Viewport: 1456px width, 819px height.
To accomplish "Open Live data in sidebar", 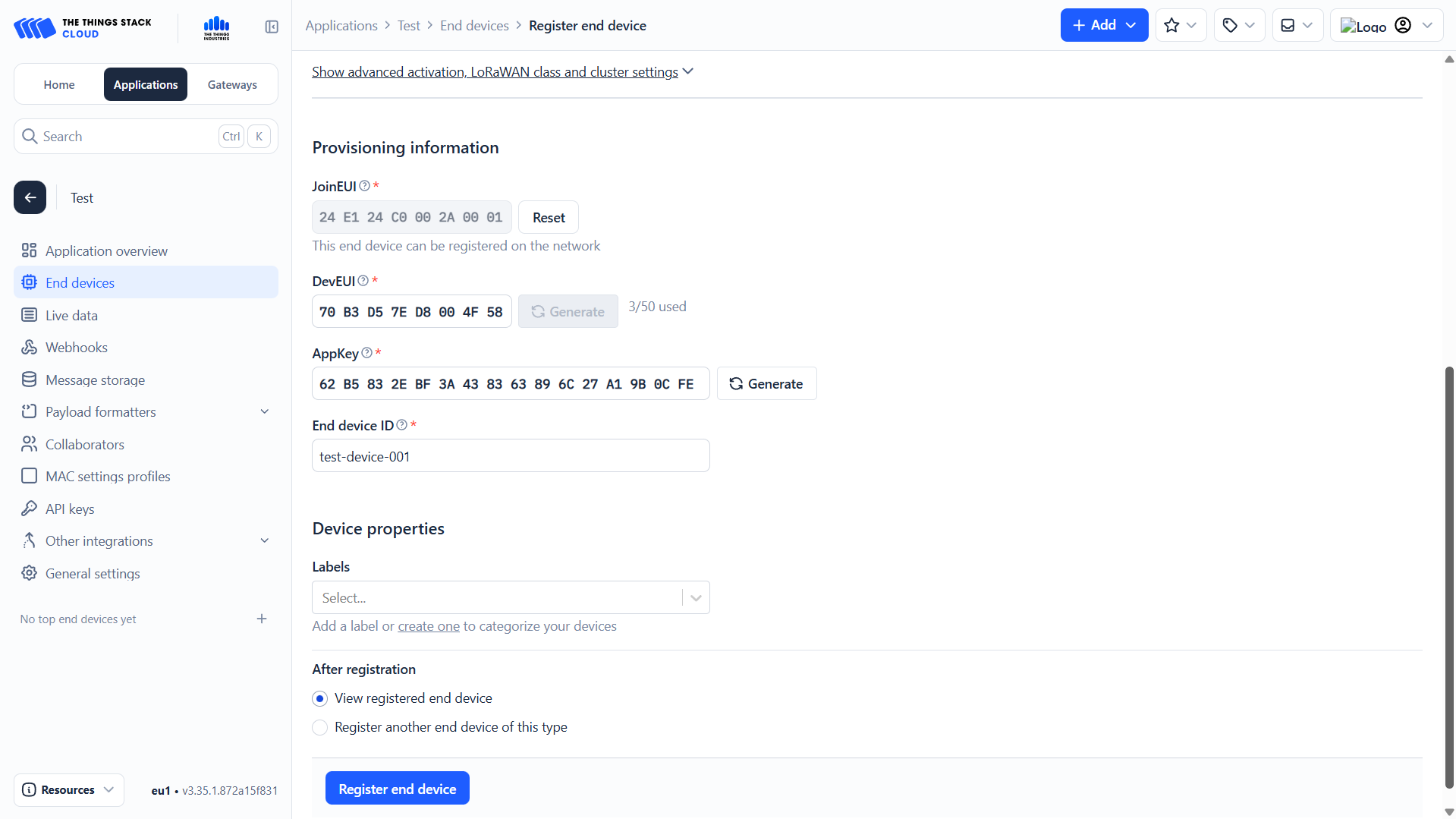I will (x=71, y=316).
